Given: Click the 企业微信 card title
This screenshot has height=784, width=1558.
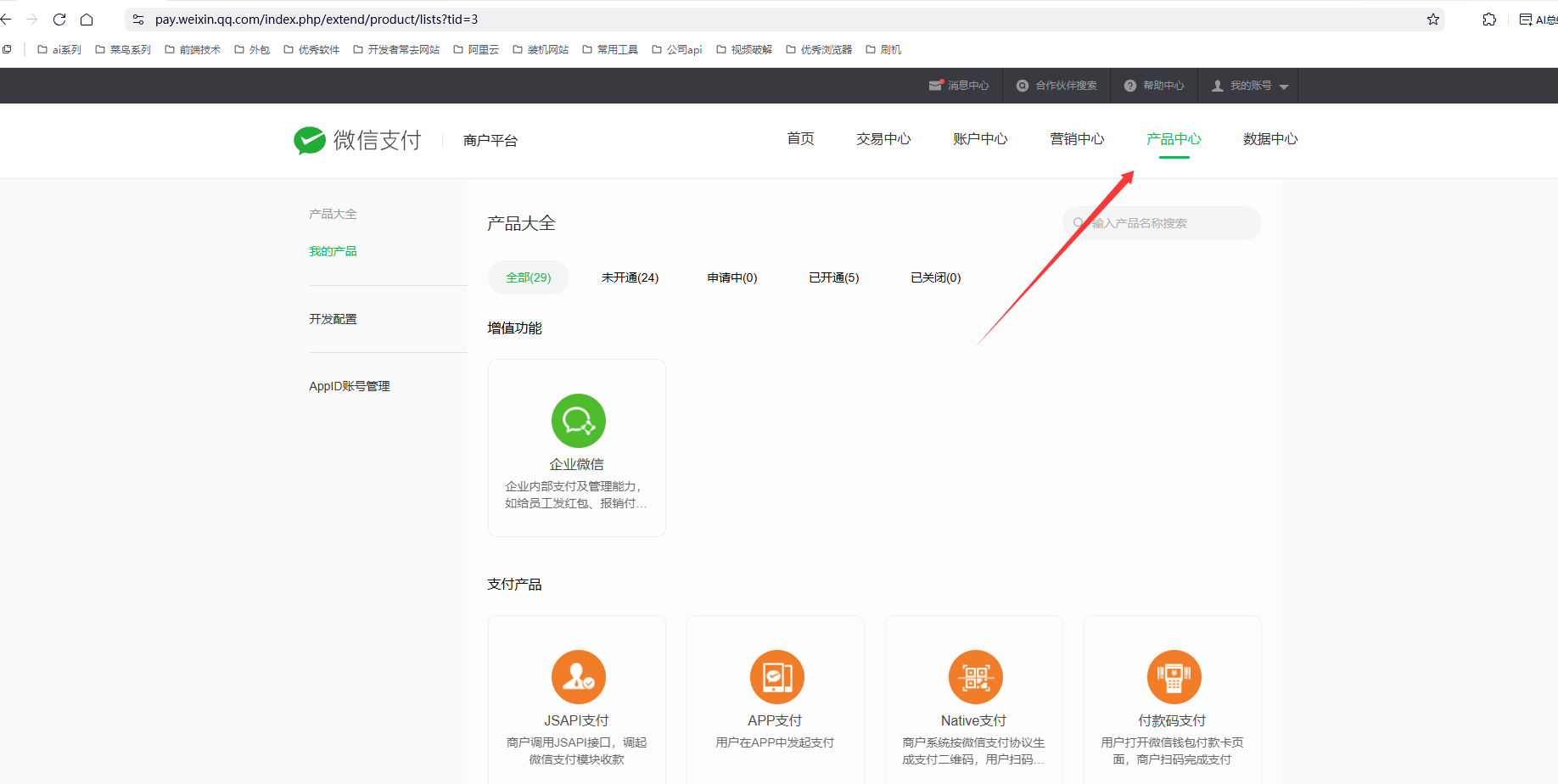Looking at the screenshot, I should 577,464.
